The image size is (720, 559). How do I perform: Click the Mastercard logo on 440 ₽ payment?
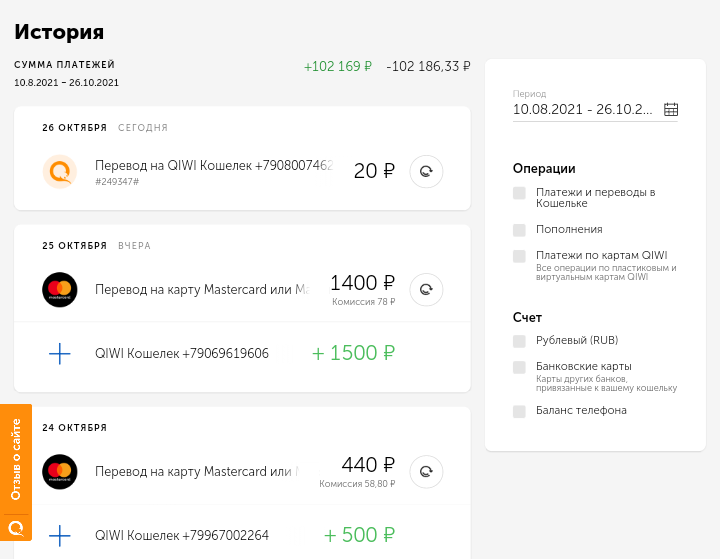click(60, 471)
